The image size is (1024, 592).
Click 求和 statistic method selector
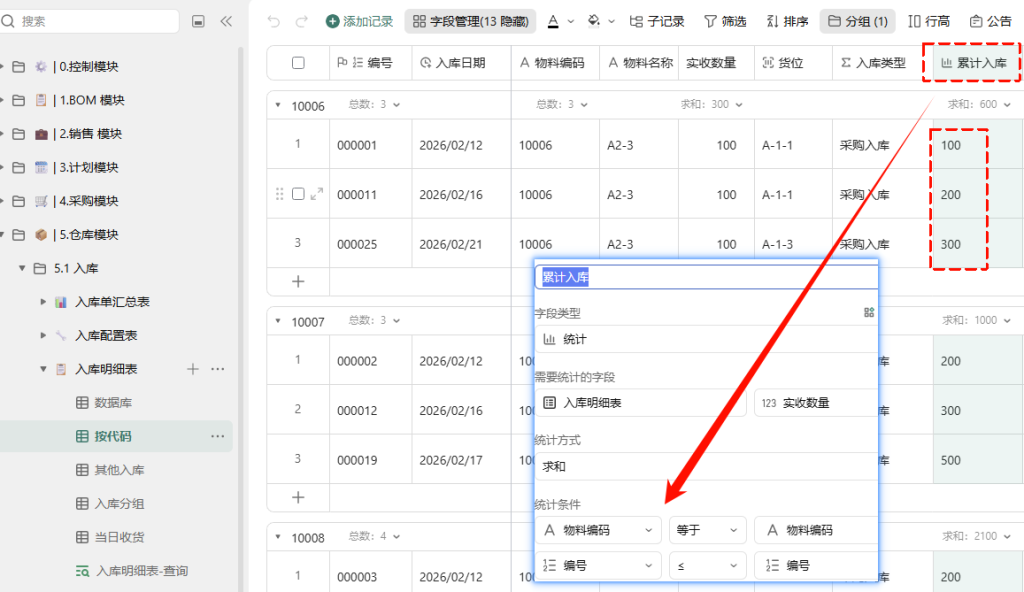[x=706, y=467]
